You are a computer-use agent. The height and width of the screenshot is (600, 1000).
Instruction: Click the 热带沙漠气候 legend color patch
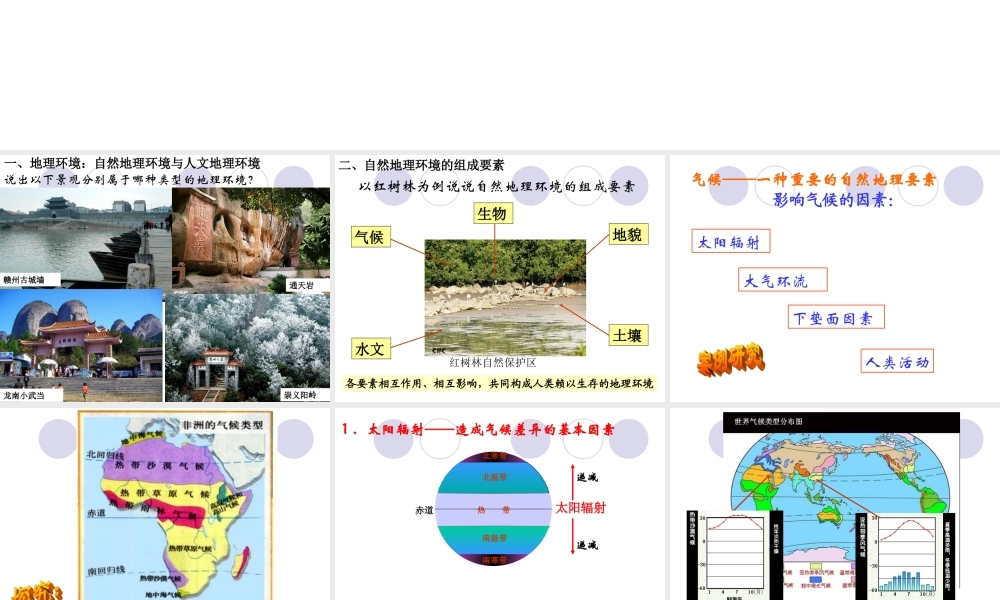tap(157, 466)
